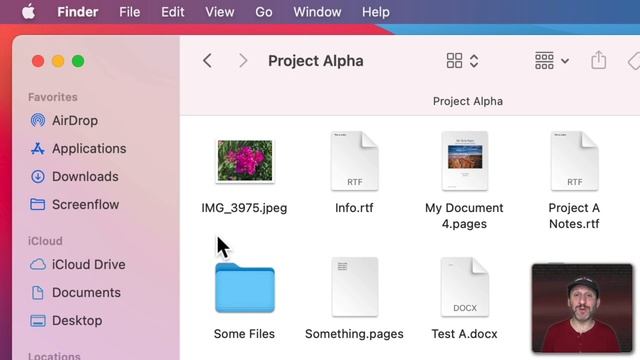Open the Apple menu

pos(28,12)
